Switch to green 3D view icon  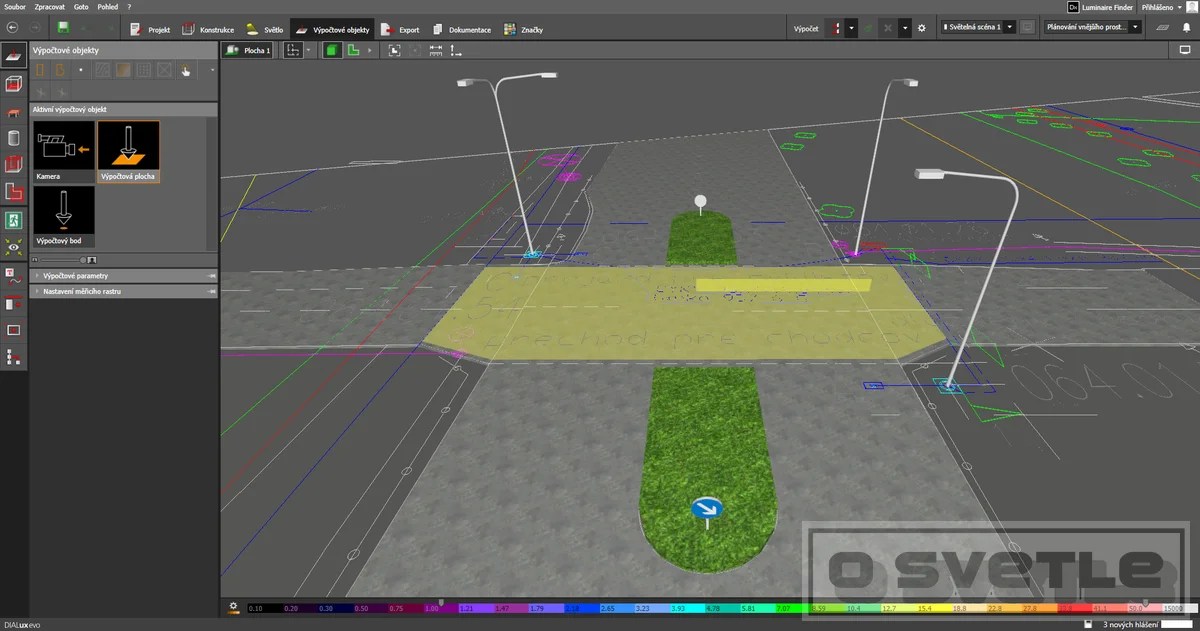point(332,50)
